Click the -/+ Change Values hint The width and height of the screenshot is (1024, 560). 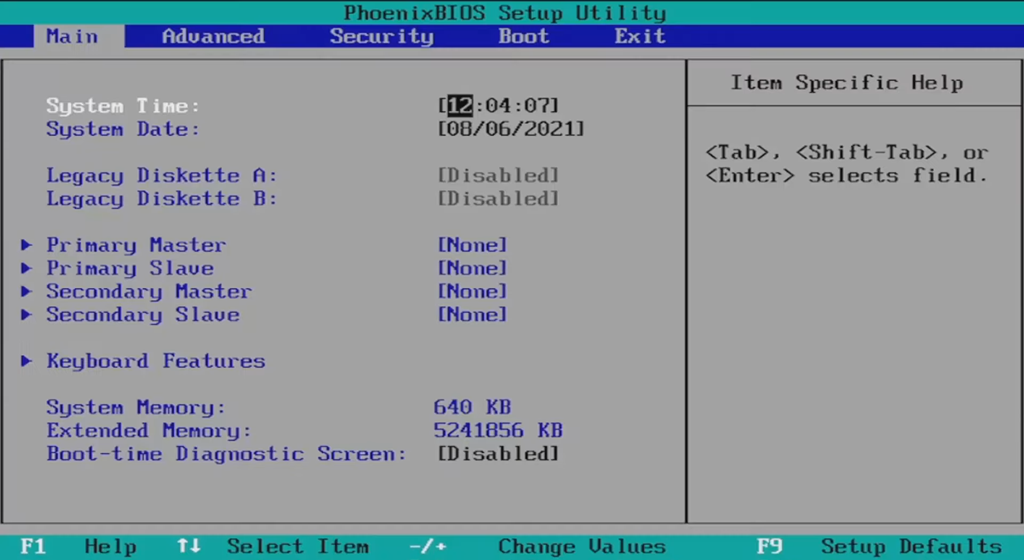(x=537, y=546)
